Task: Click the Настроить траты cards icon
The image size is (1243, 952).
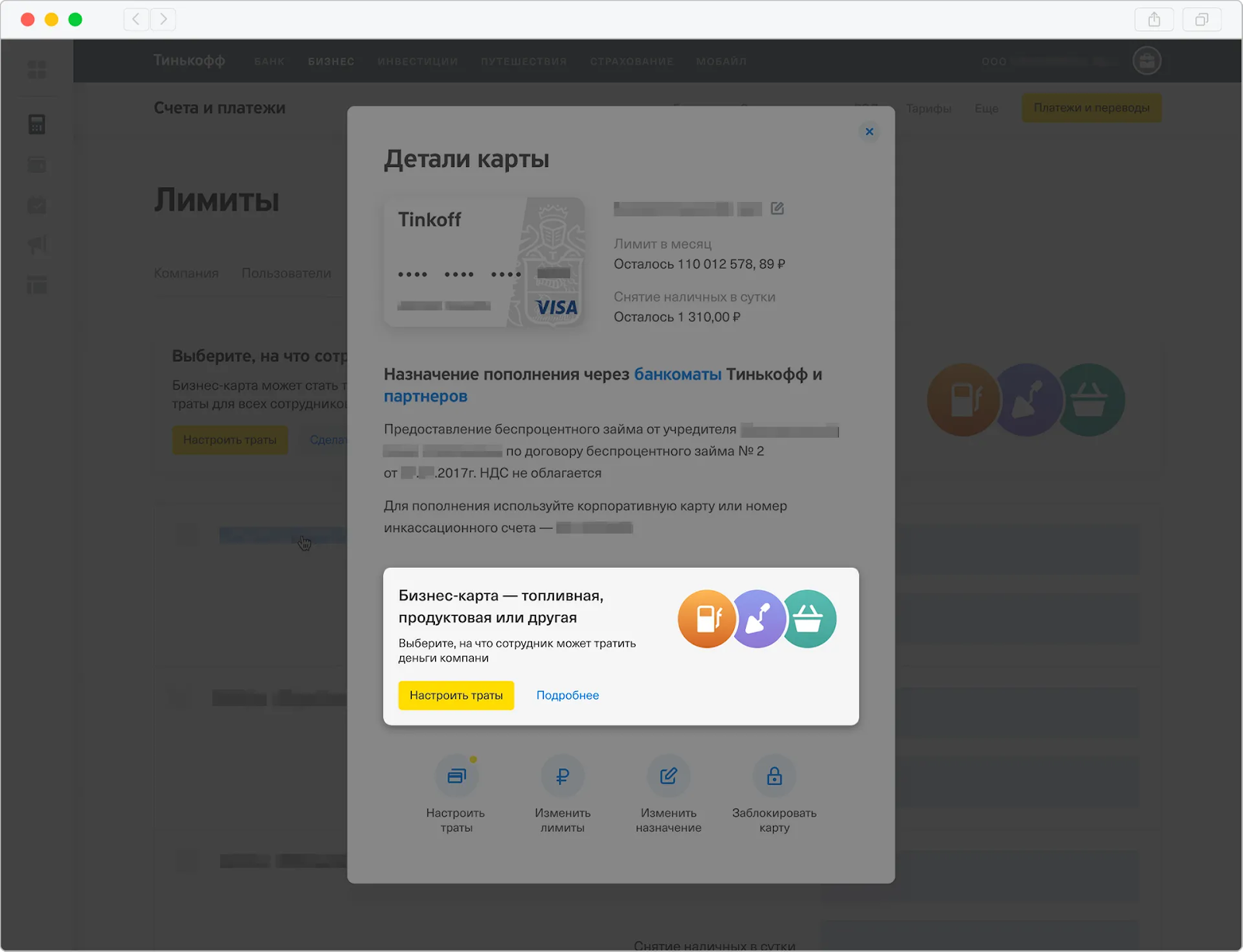Action: (x=457, y=776)
